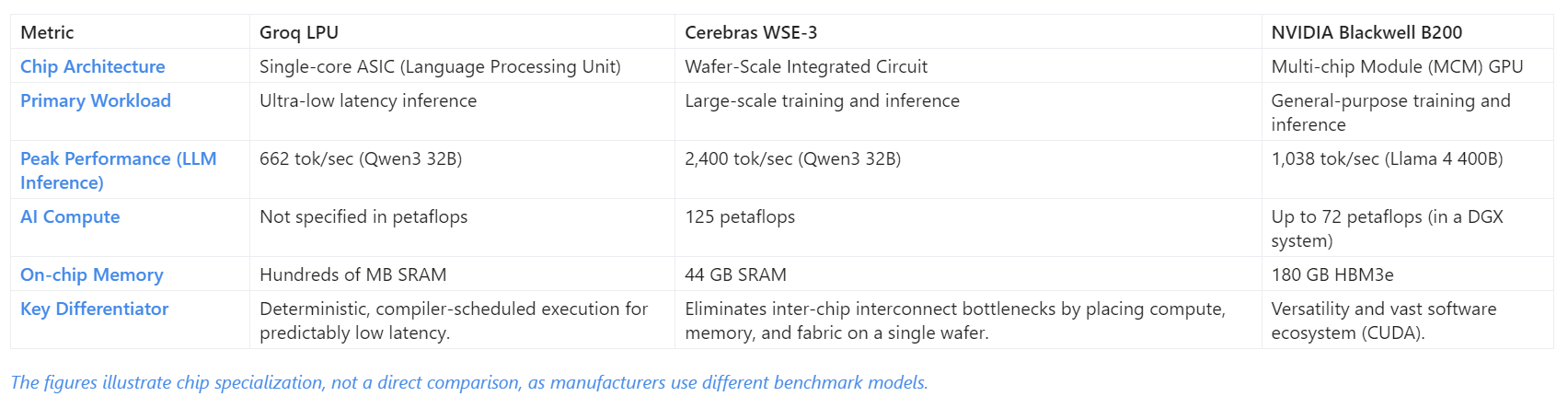
Task: Select the Cerebras WSE-3 column header
Action: 968,32
